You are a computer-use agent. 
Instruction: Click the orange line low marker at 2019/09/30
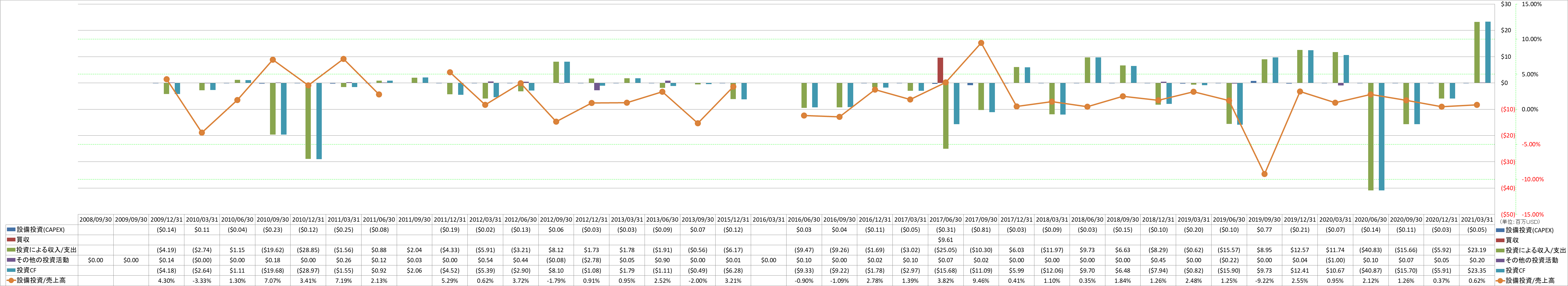(1264, 174)
